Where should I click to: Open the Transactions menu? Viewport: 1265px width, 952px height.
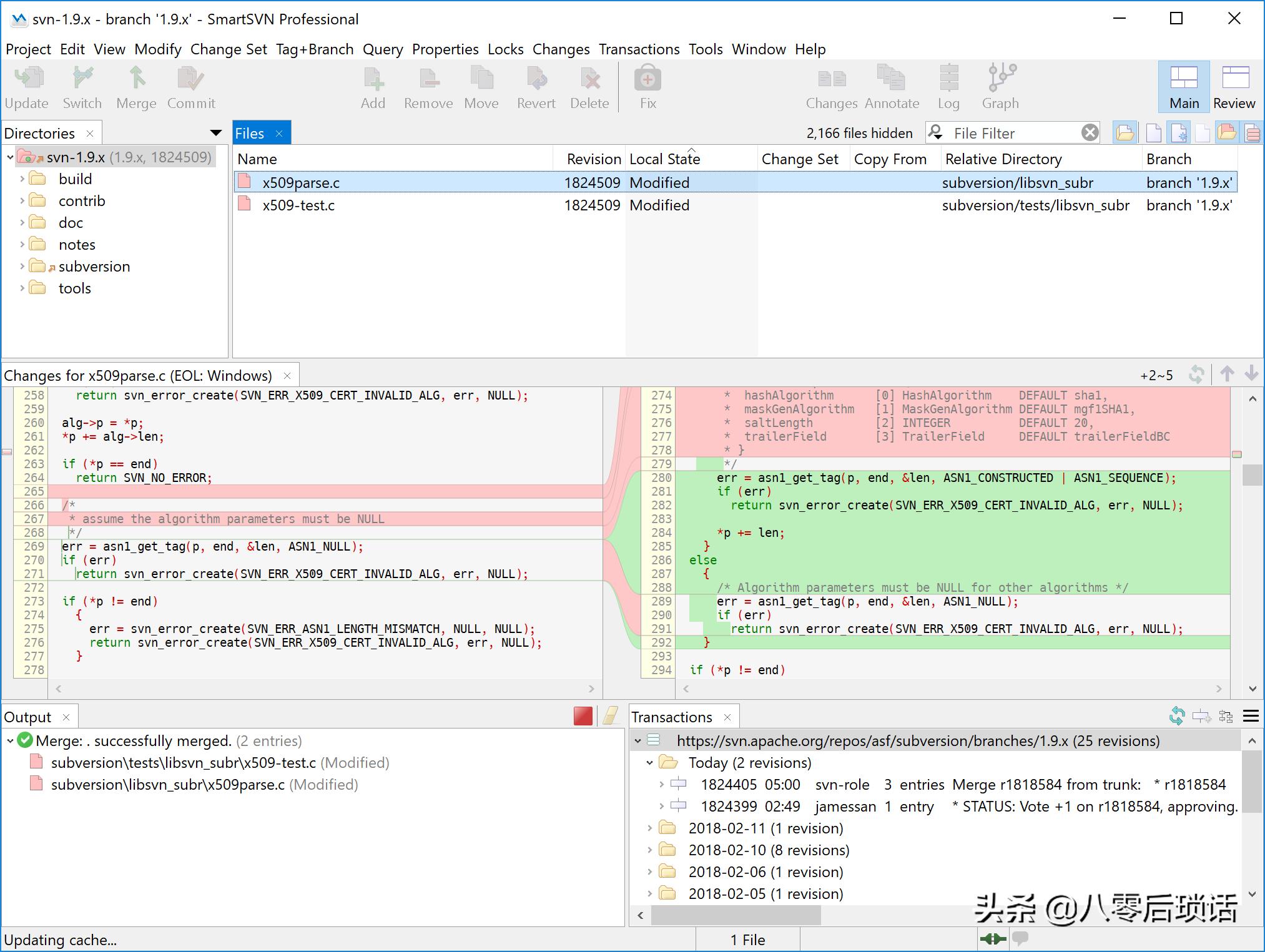pyautogui.click(x=639, y=49)
